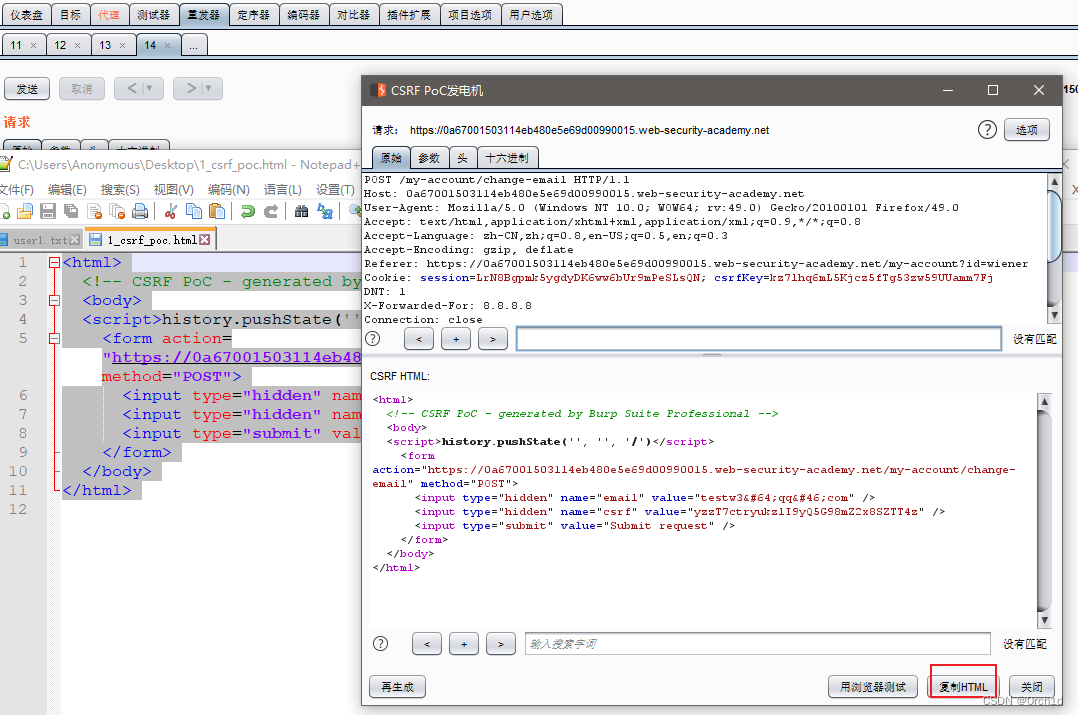Click the '<' previous-match button in request search
Image resolution: width=1078 pixels, height=715 pixels.
(419, 338)
